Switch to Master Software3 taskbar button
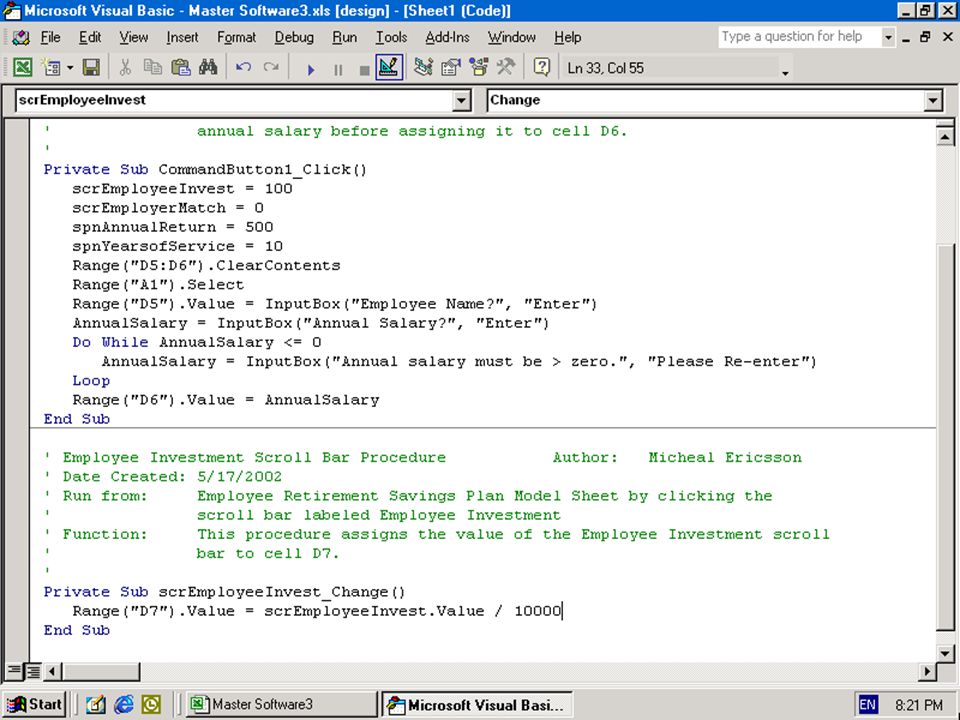The height and width of the screenshot is (720, 960). pyautogui.click(x=282, y=705)
